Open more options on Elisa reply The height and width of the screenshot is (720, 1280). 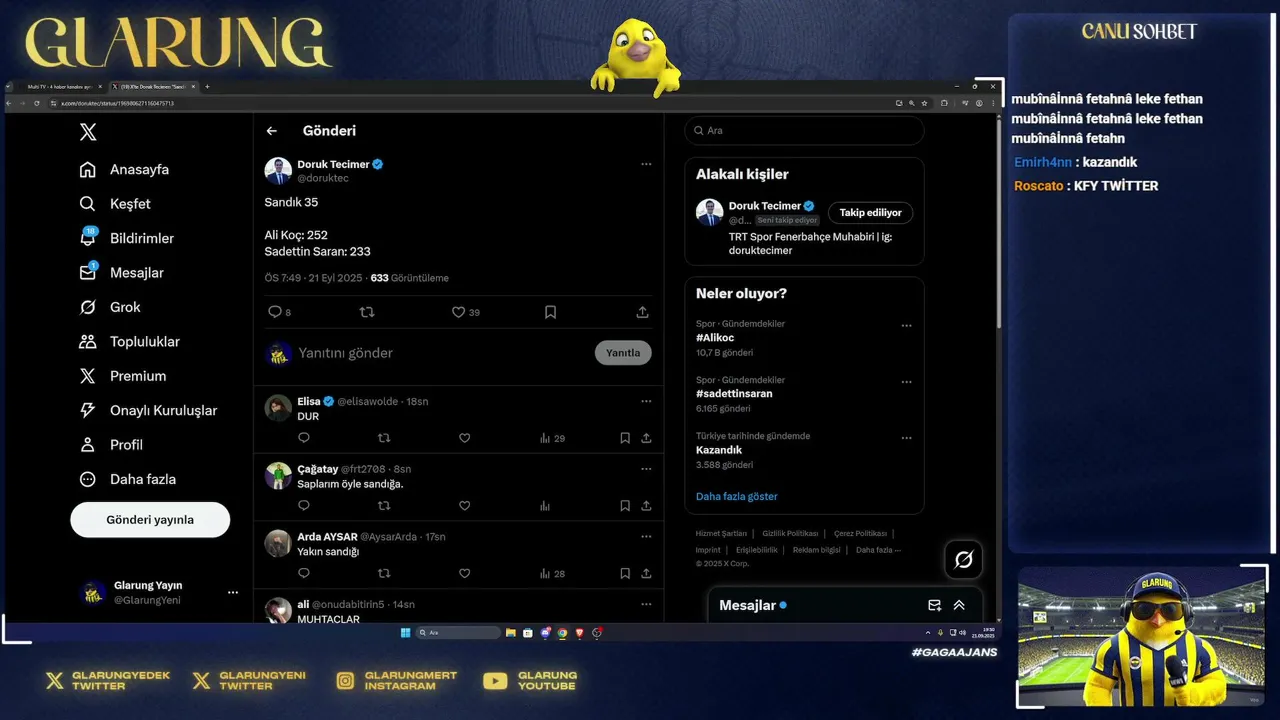[646, 401]
